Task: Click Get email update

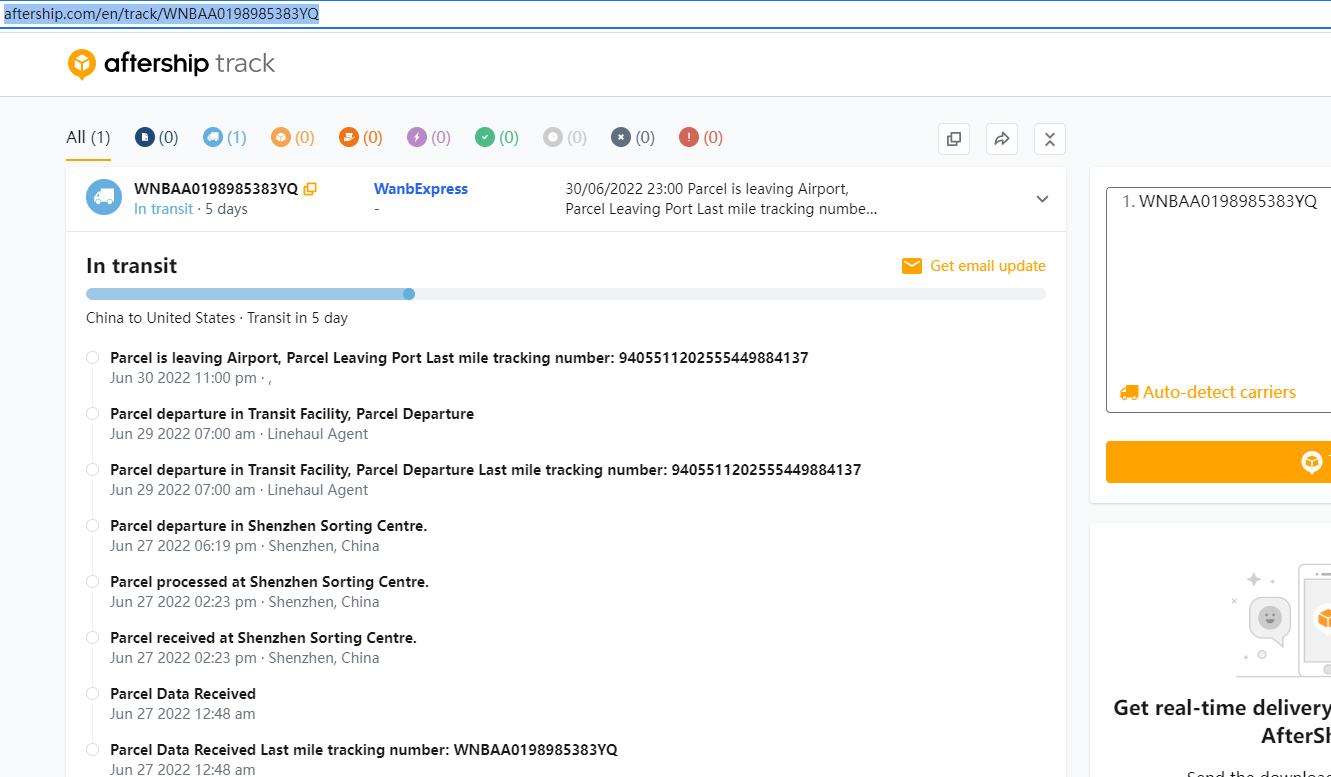Action: click(x=973, y=266)
